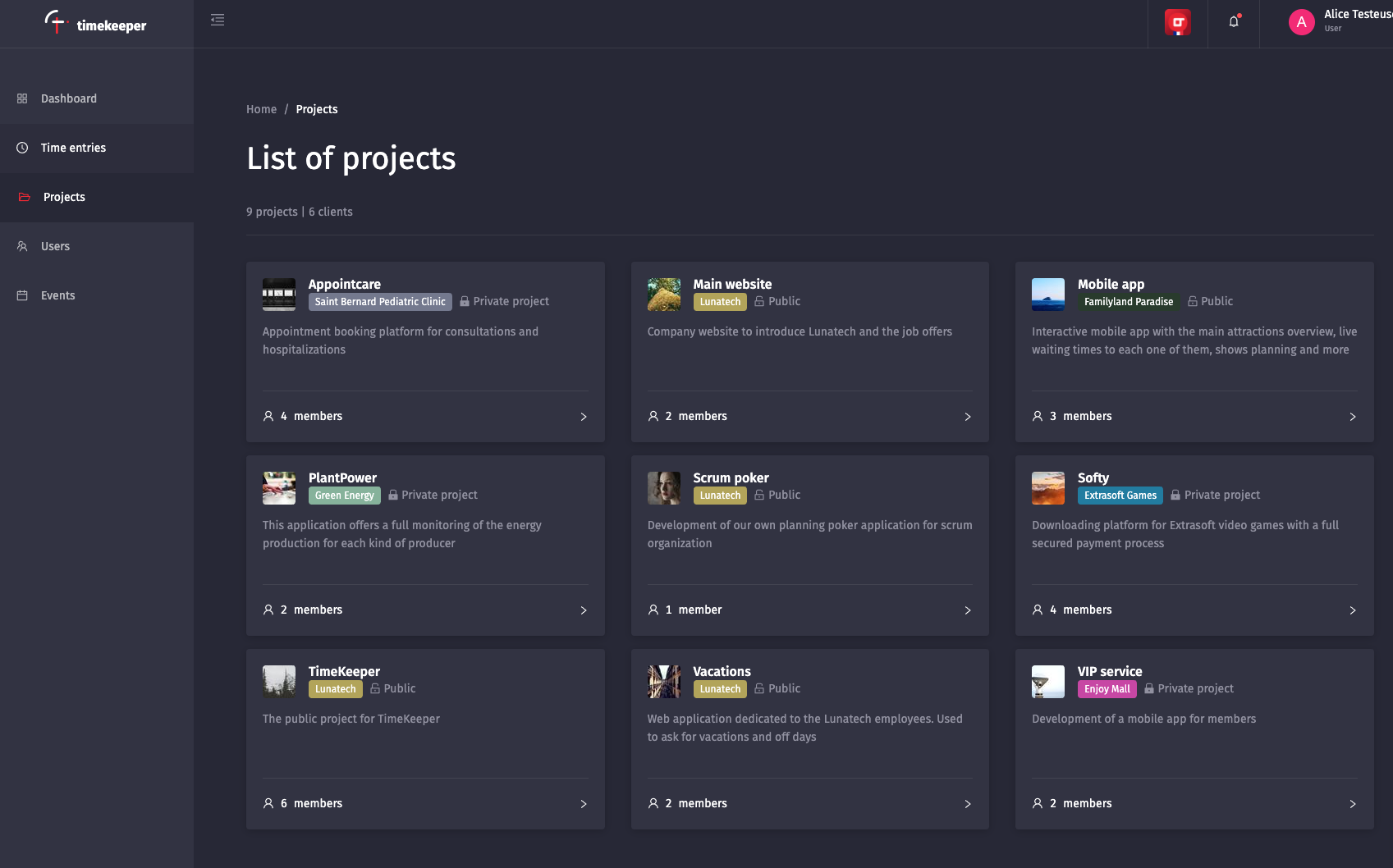Select Projects in the sidebar menu
1393x868 pixels.
97,197
